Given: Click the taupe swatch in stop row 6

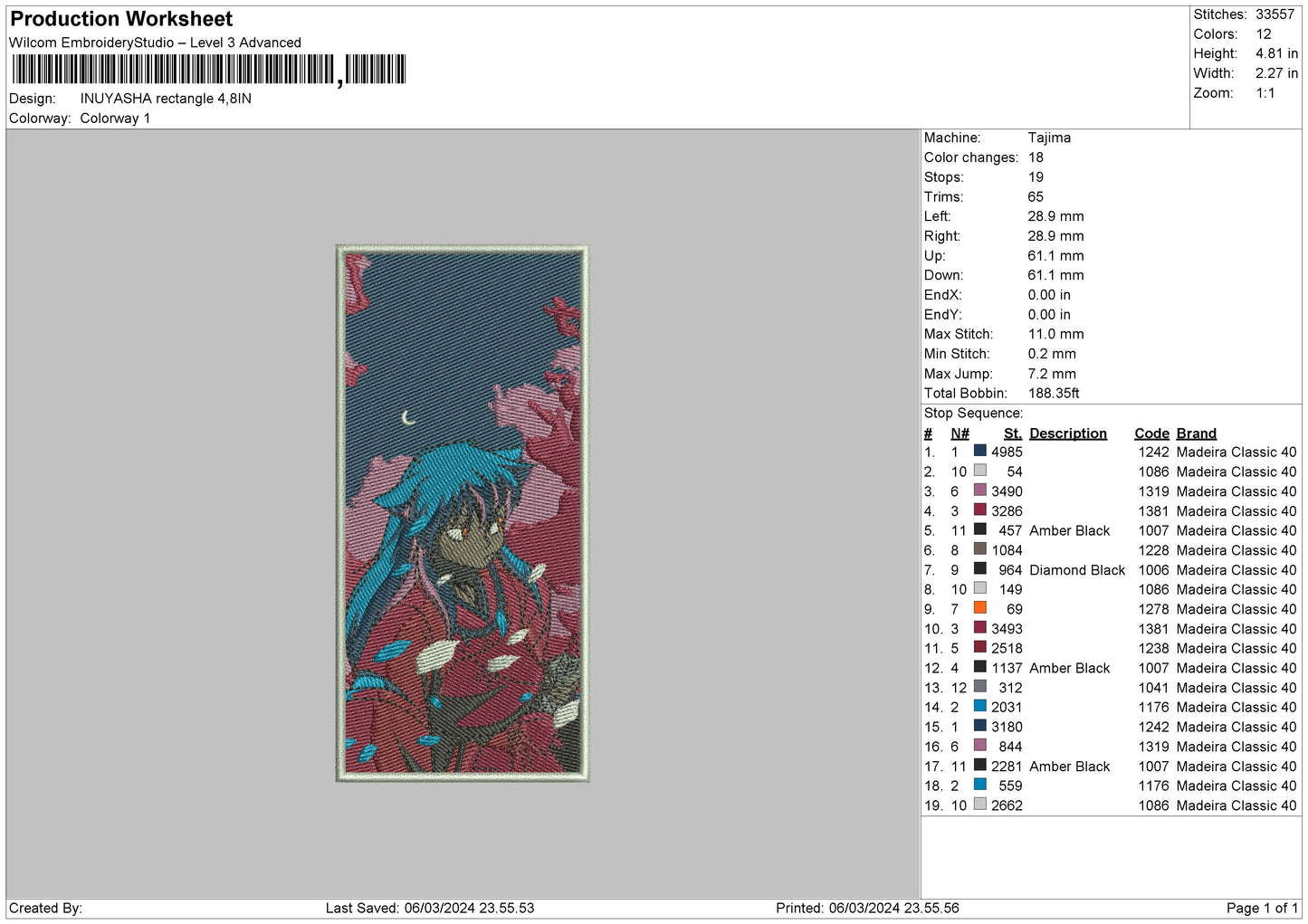Looking at the screenshot, I should 979,548.
